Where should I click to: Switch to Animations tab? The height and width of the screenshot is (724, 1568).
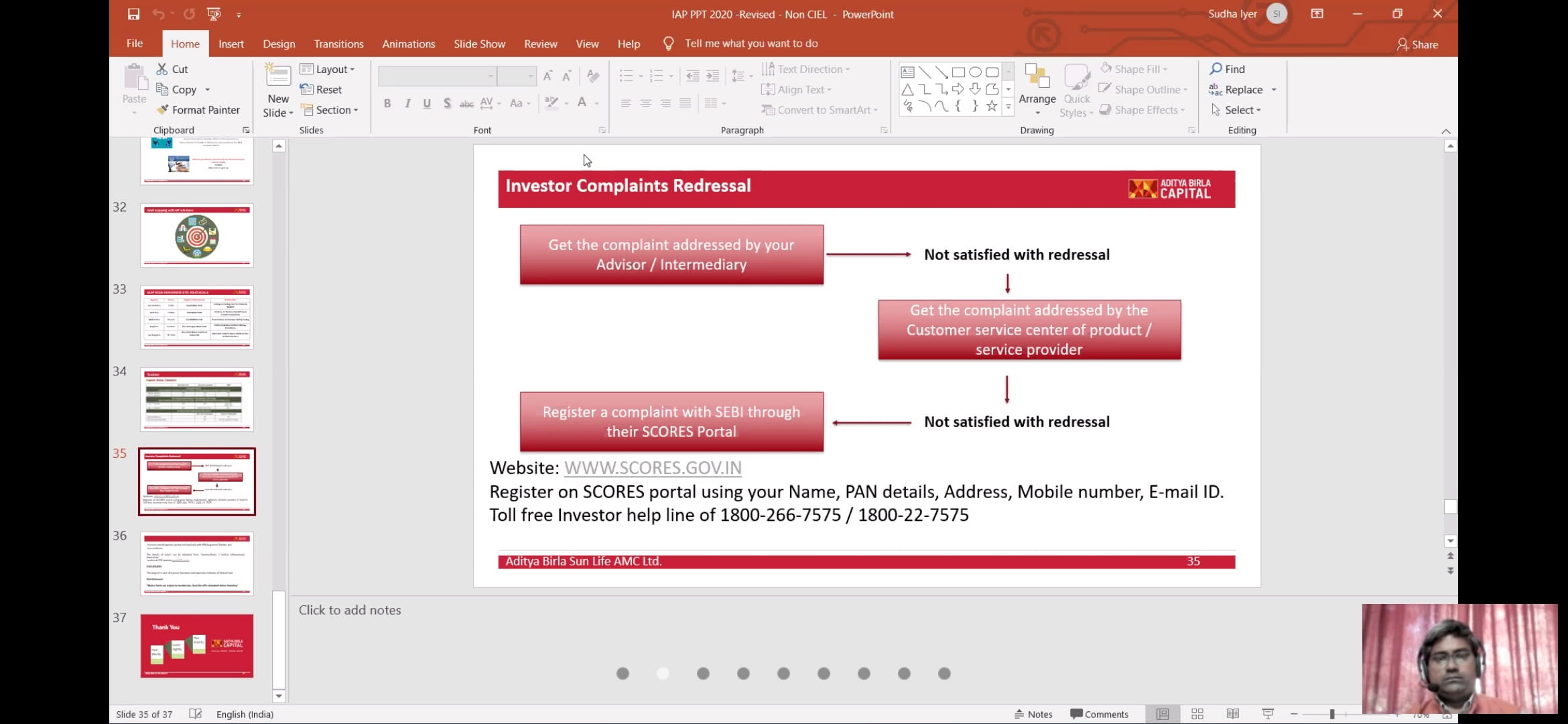point(408,44)
